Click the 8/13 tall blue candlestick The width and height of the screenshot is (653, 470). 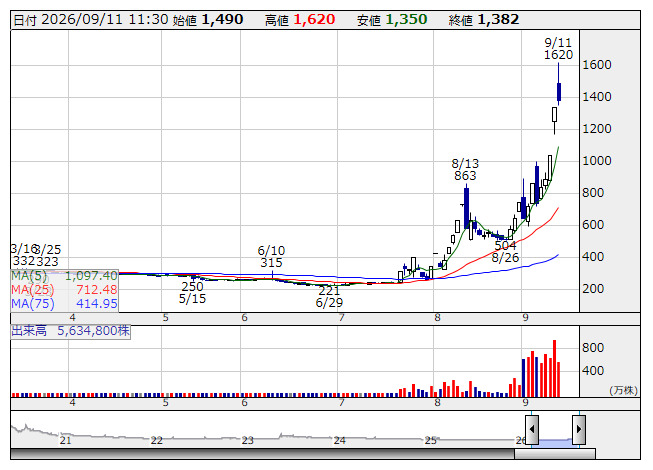466,208
